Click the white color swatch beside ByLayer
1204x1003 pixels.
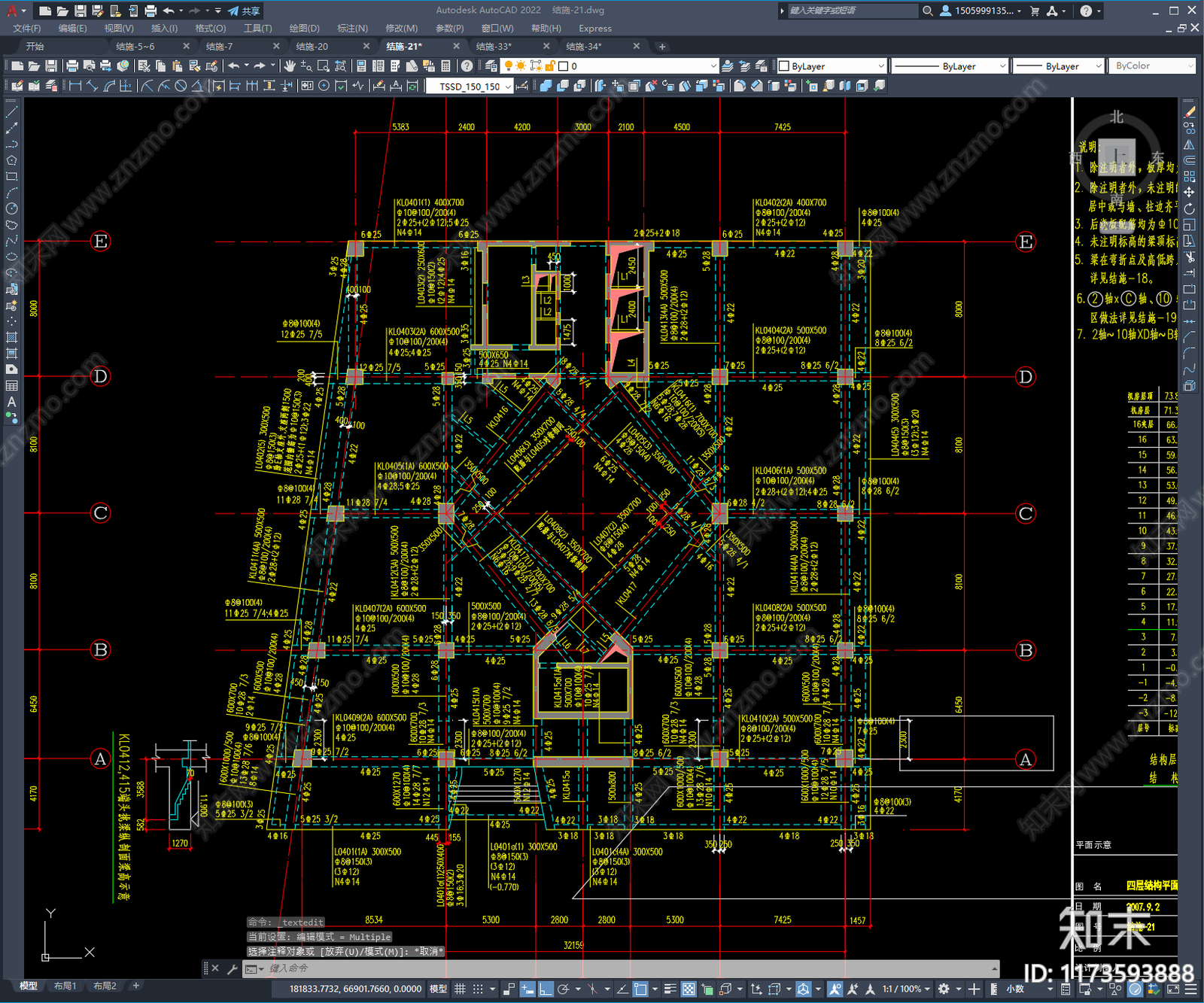click(x=784, y=66)
